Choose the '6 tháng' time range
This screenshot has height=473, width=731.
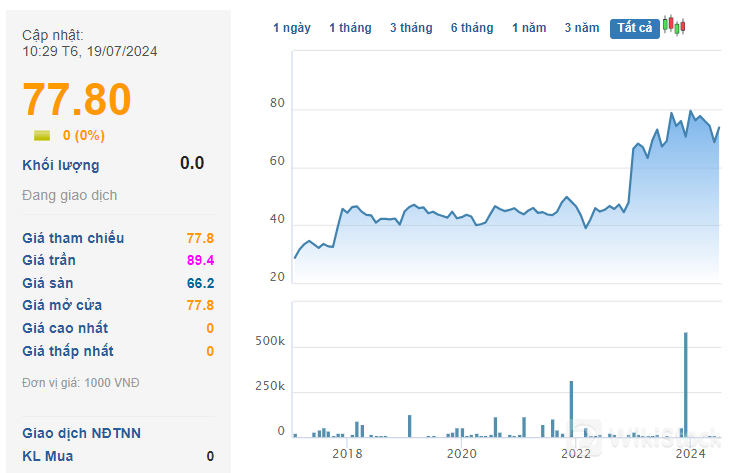pyautogui.click(x=472, y=28)
